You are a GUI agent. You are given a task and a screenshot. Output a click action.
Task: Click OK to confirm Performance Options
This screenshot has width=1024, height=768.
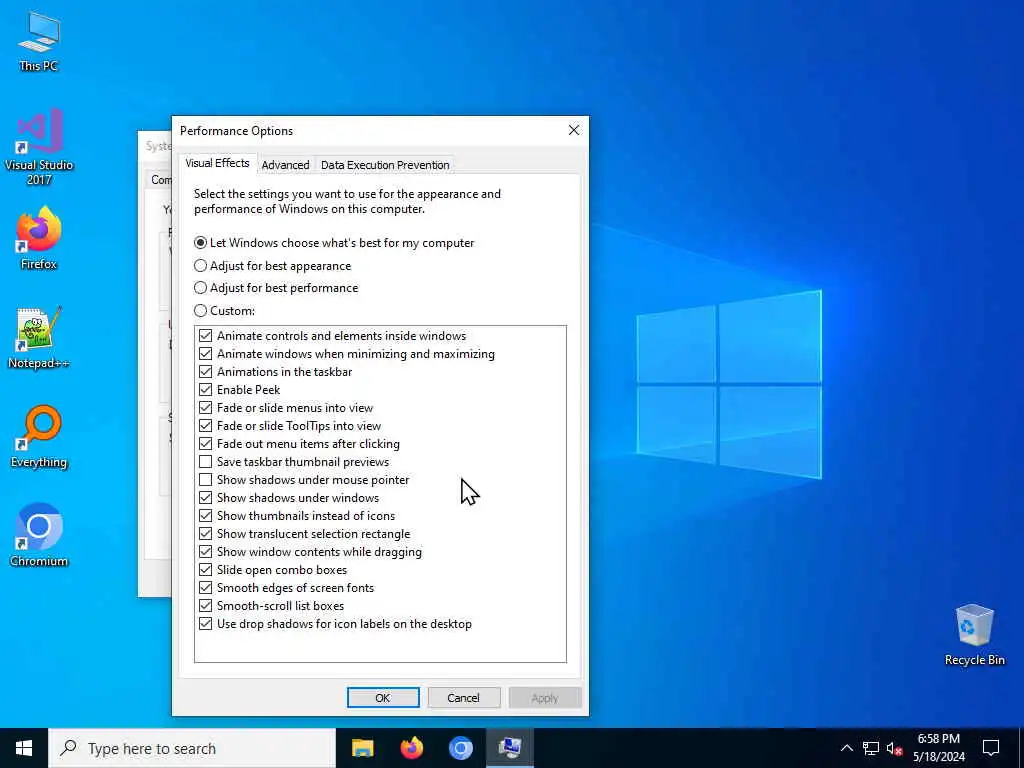point(383,697)
